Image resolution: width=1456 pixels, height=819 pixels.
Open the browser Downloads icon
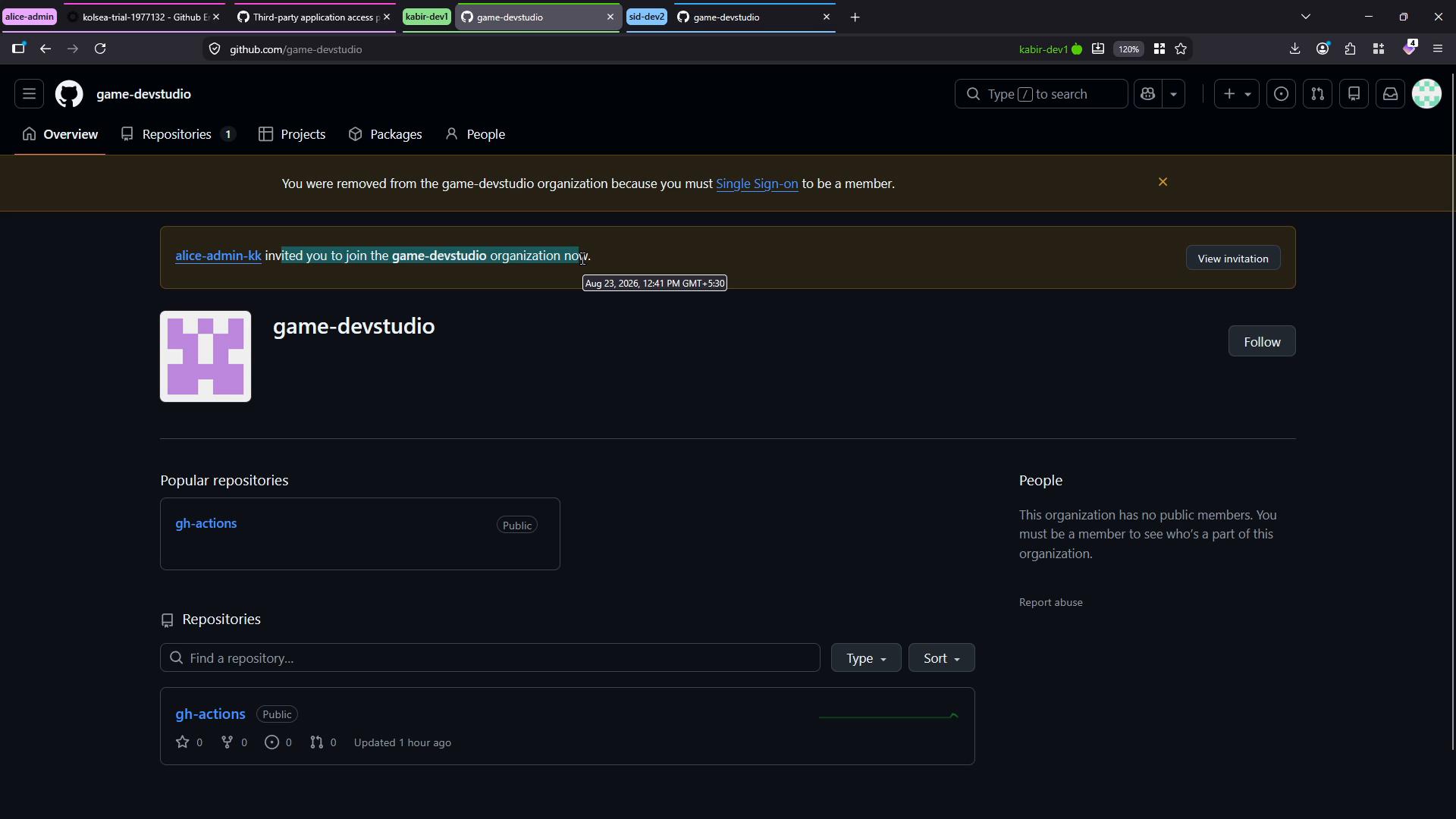(1294, 49)
